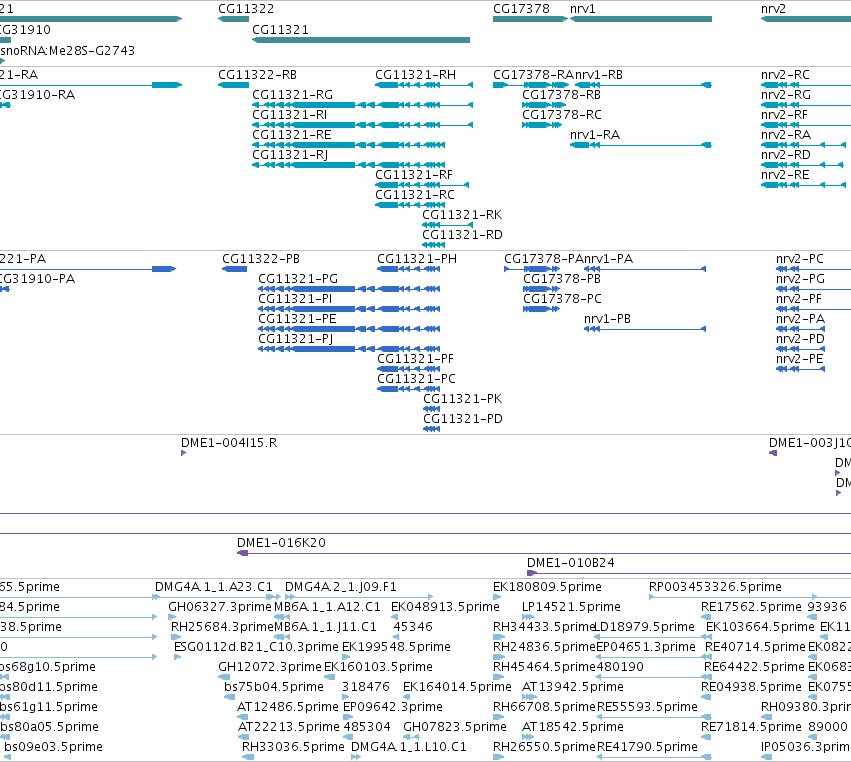Select transcript nrv2-RC

[785, 75]
